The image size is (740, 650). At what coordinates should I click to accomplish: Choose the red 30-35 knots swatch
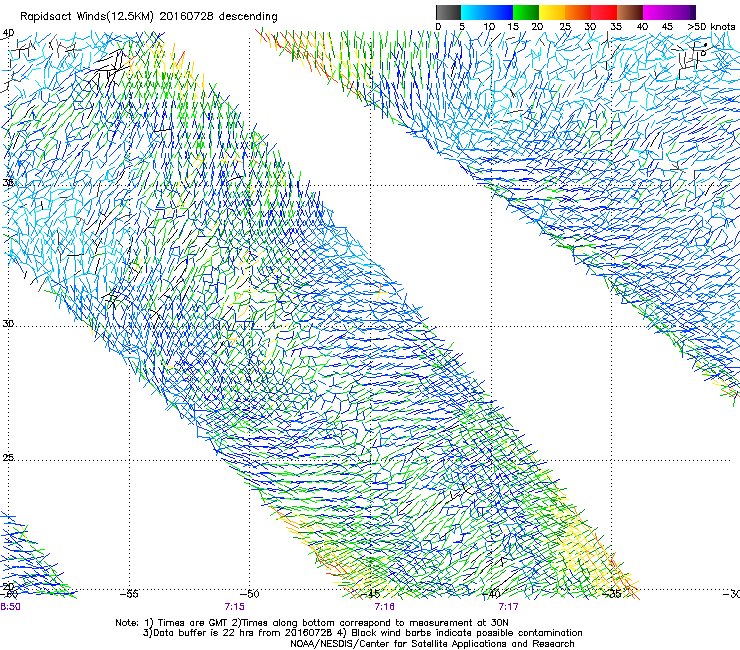click(604, 12)
